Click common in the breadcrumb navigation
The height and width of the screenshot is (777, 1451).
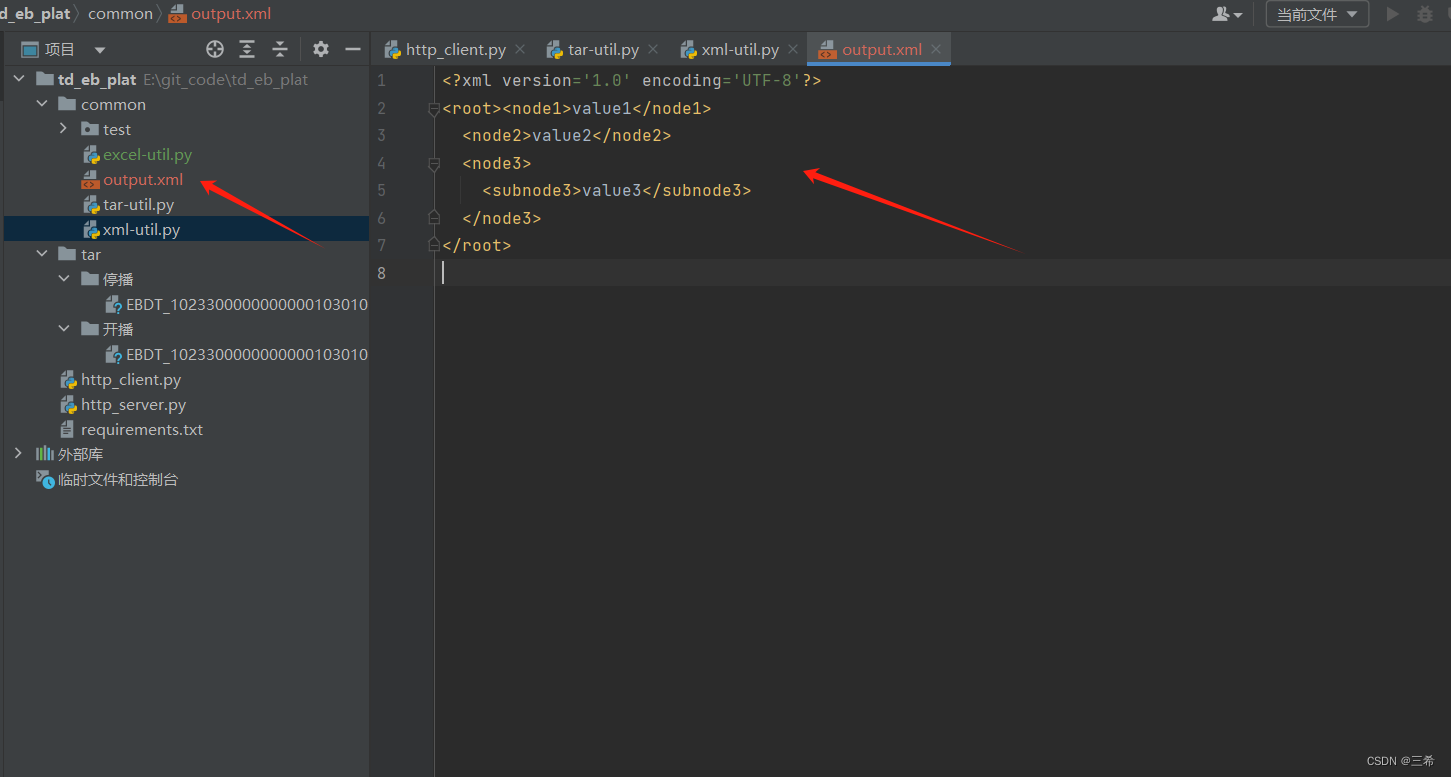tap(120, 13)
